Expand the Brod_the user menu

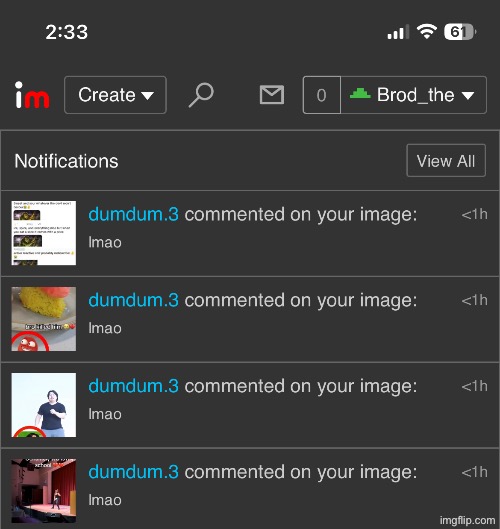coord(414,95)
